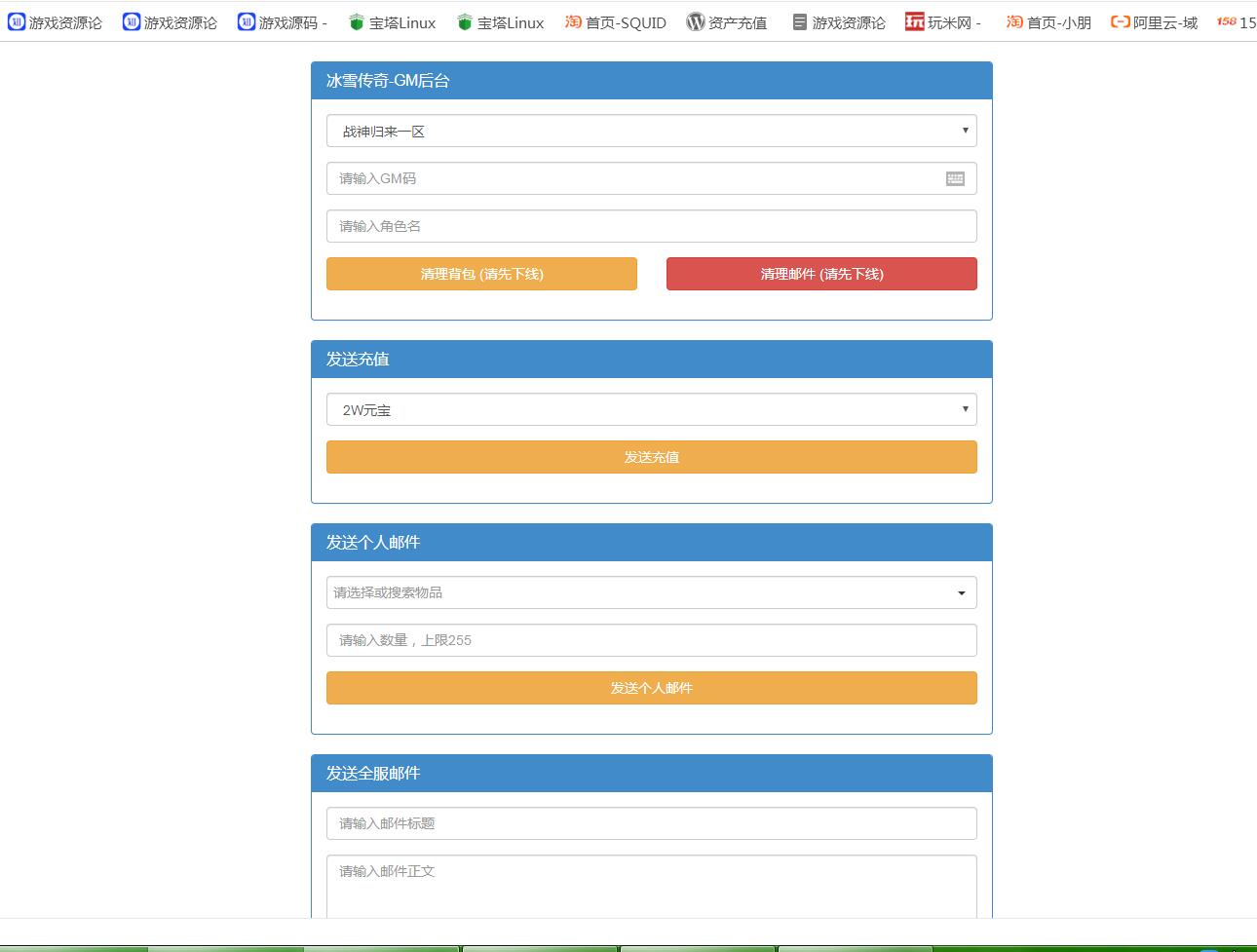
Task: Click the 发送个人邮件 button
Action: (651, 688)
